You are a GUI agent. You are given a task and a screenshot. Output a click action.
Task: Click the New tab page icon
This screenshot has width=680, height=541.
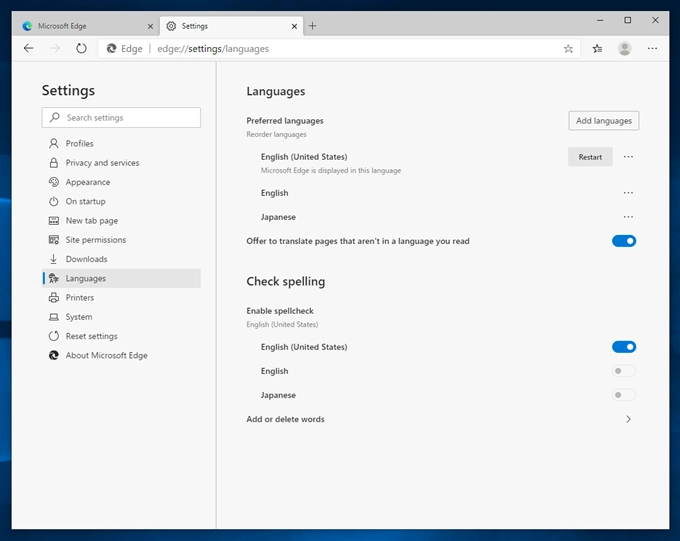53,220
